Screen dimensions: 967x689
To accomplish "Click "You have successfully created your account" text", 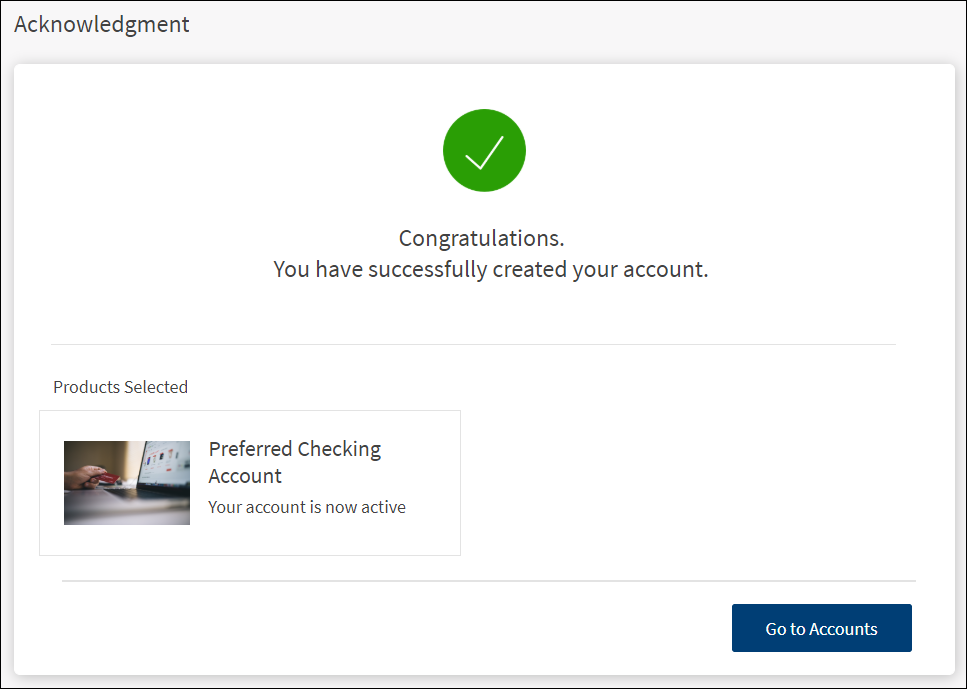I will [490, 269].
